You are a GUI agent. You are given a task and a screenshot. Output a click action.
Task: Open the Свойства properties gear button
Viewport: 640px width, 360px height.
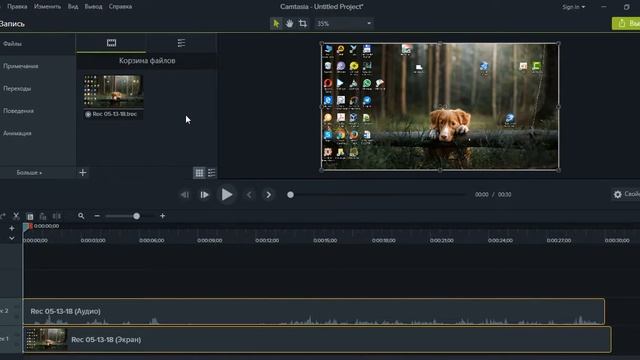tap(626, 194)
